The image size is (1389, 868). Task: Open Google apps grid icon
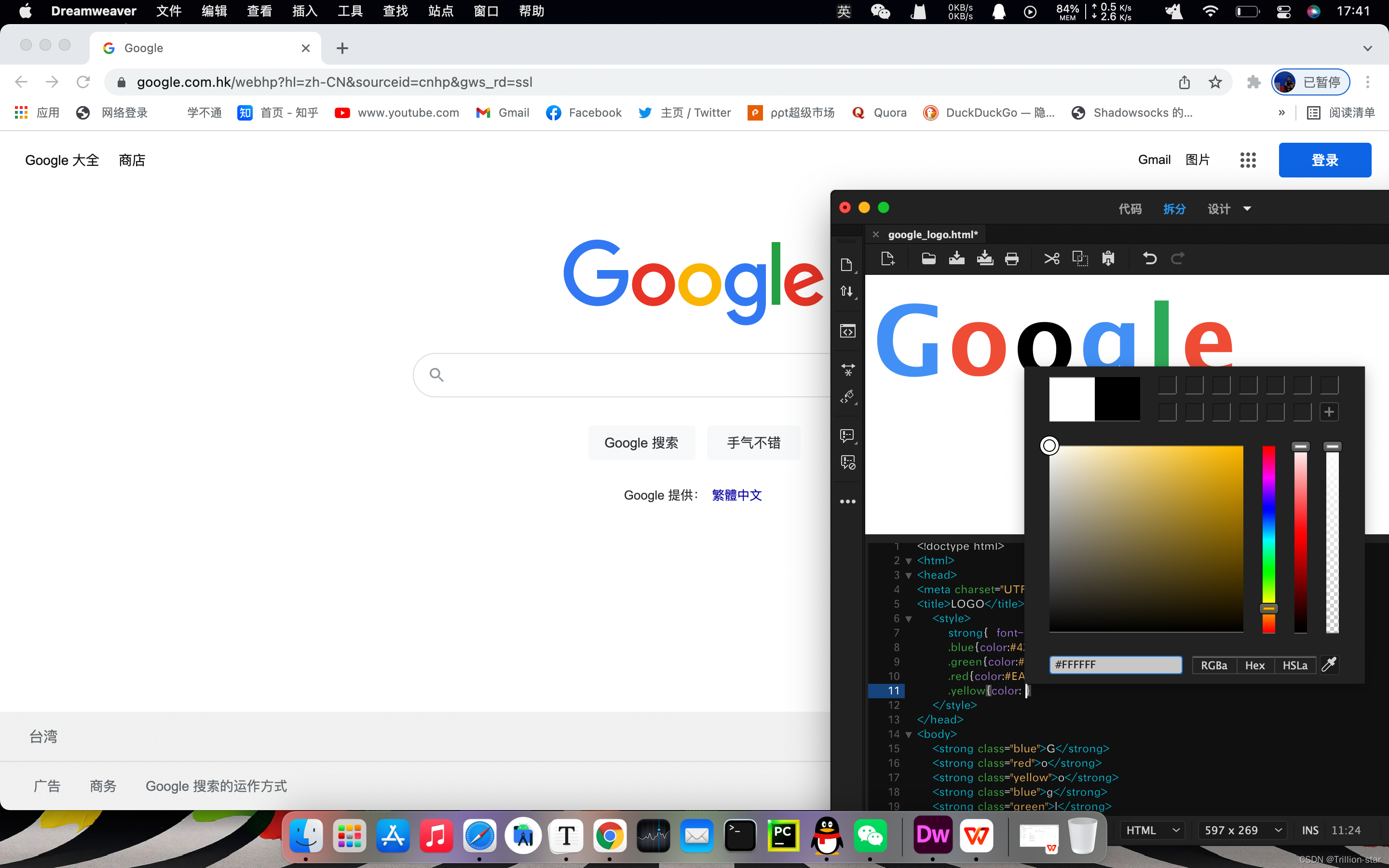point(1248,160)
